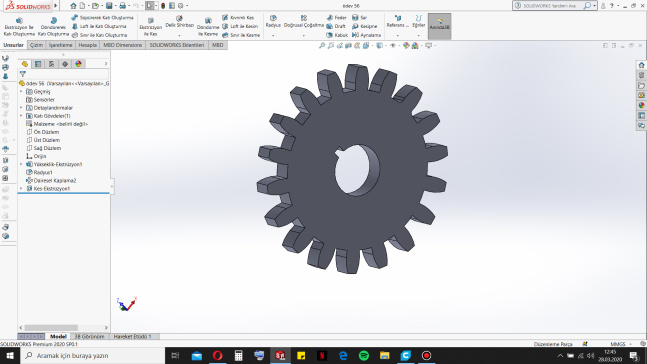
Task: Click the edit appearance color ball icon
Action: click(x=406, y=45)
